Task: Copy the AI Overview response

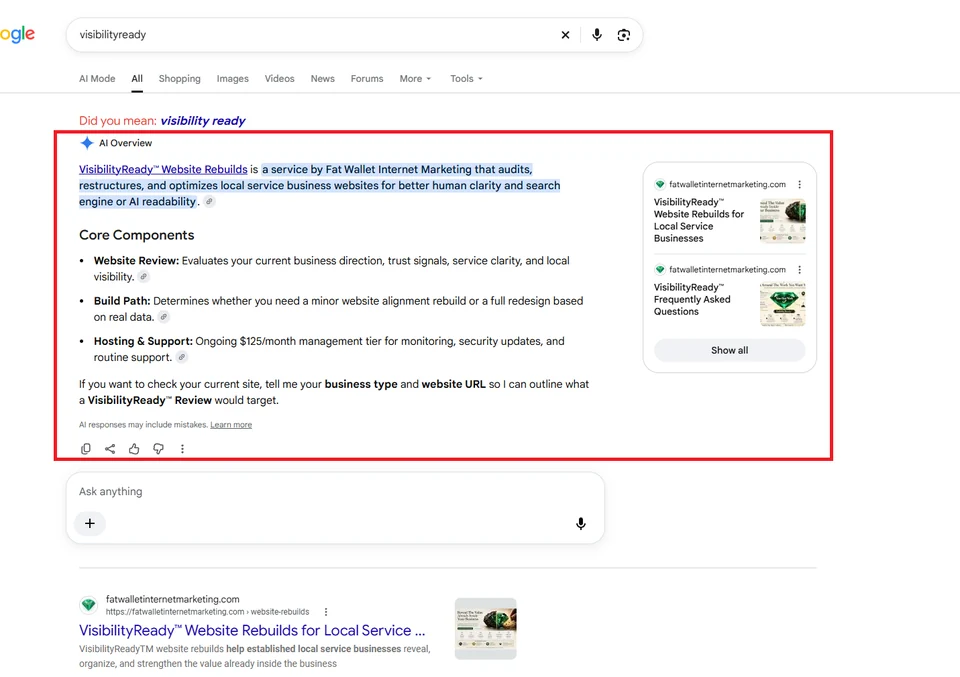Action: 86,449
